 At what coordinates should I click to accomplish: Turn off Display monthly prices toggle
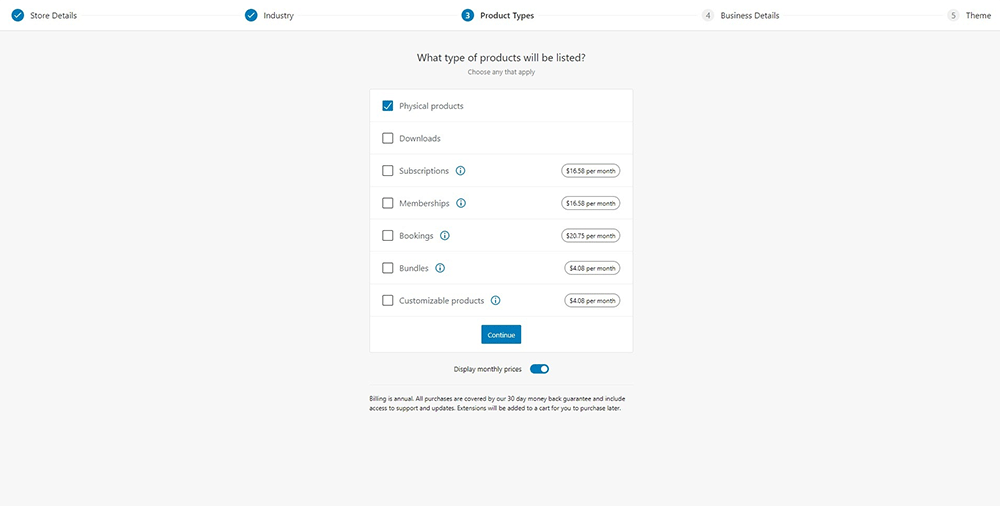pyautogui.click(x=539, y=369)
